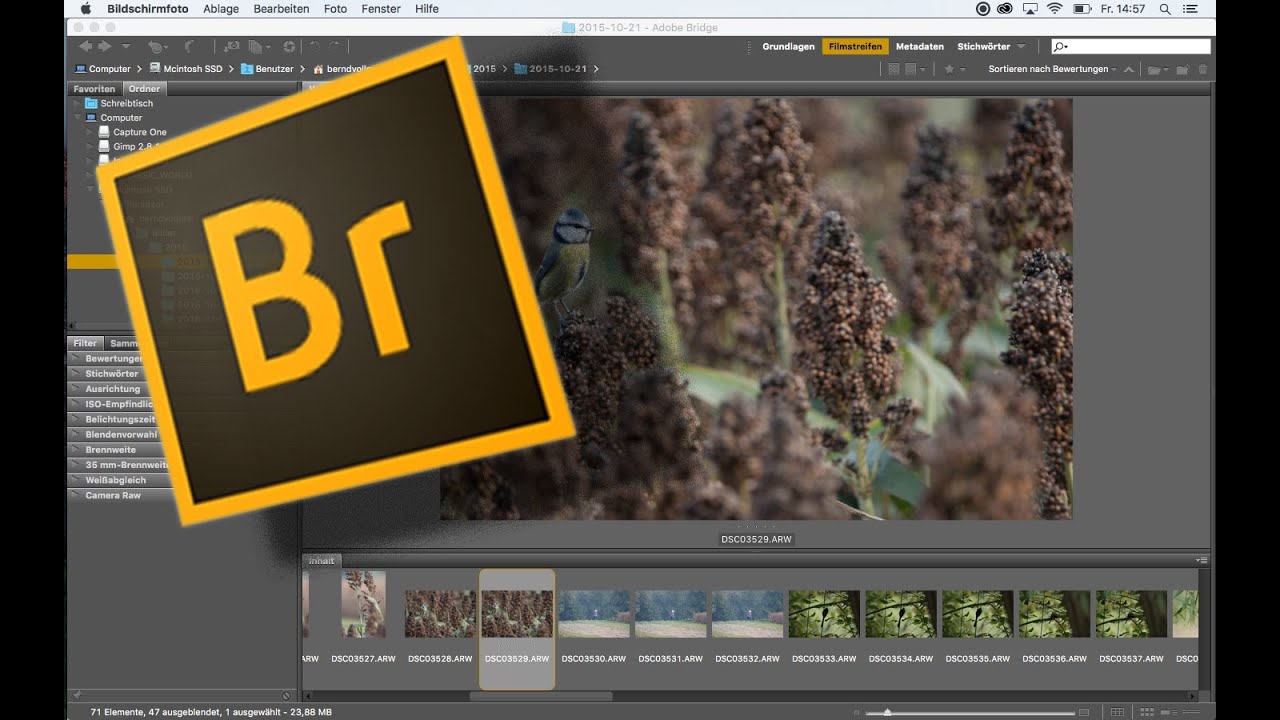The width and height of the screenshot is (1280, 720).
Task: Rotate clockwise using the toolbar icon
Action: [334, 47]
